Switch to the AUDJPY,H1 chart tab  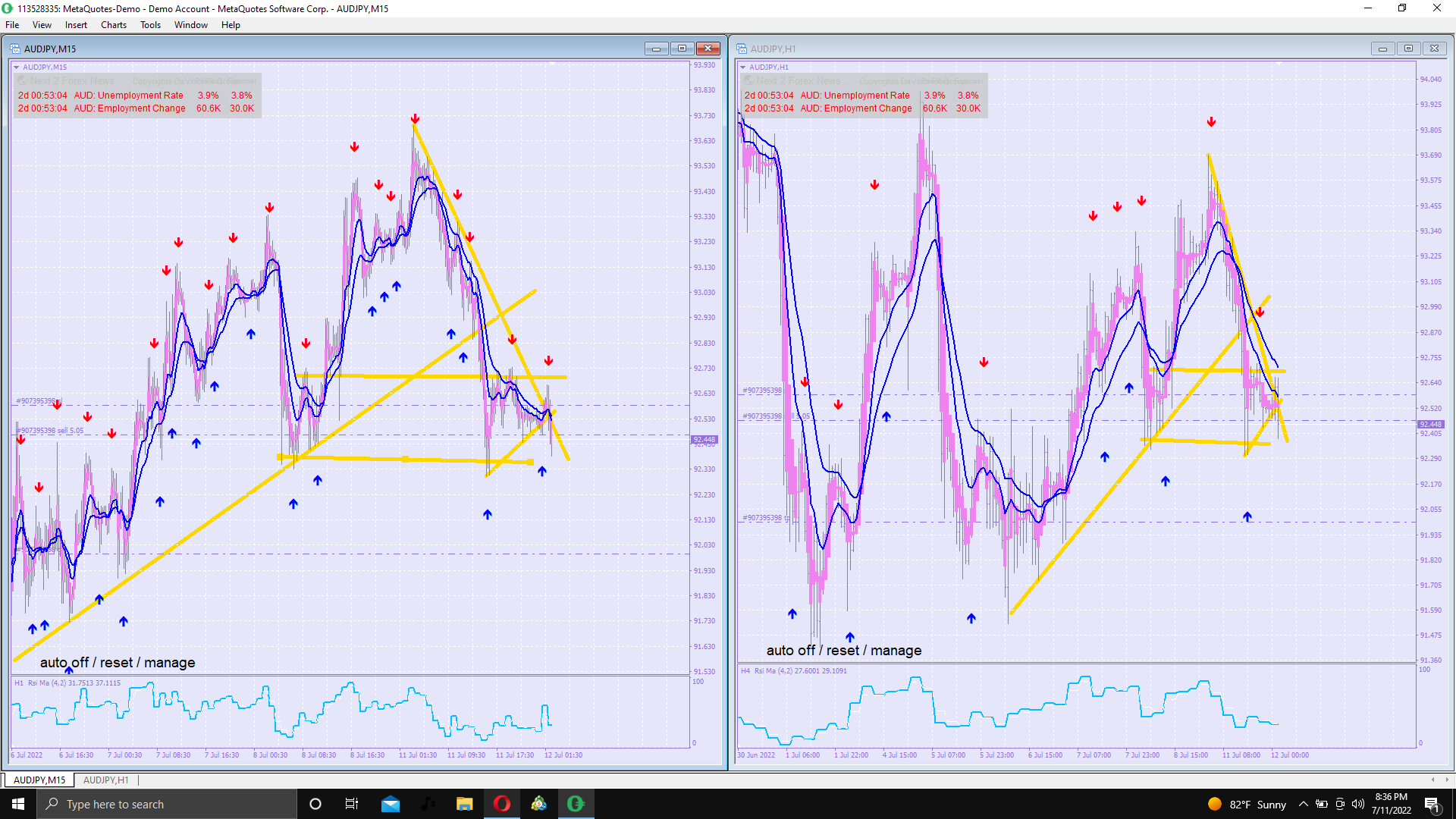click(x=105, y=780)
